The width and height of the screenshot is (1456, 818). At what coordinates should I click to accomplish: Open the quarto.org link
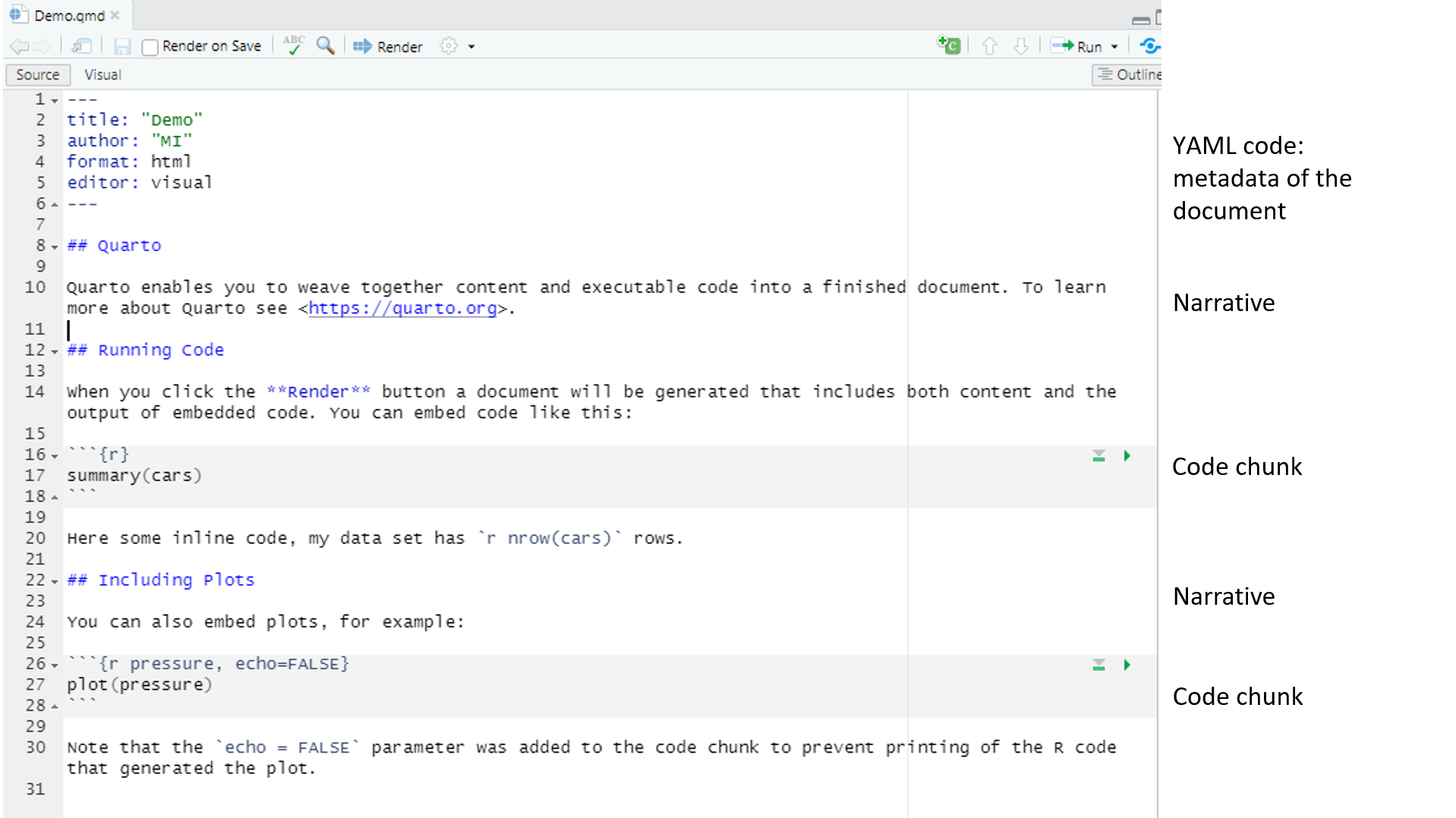pos(402,308)
